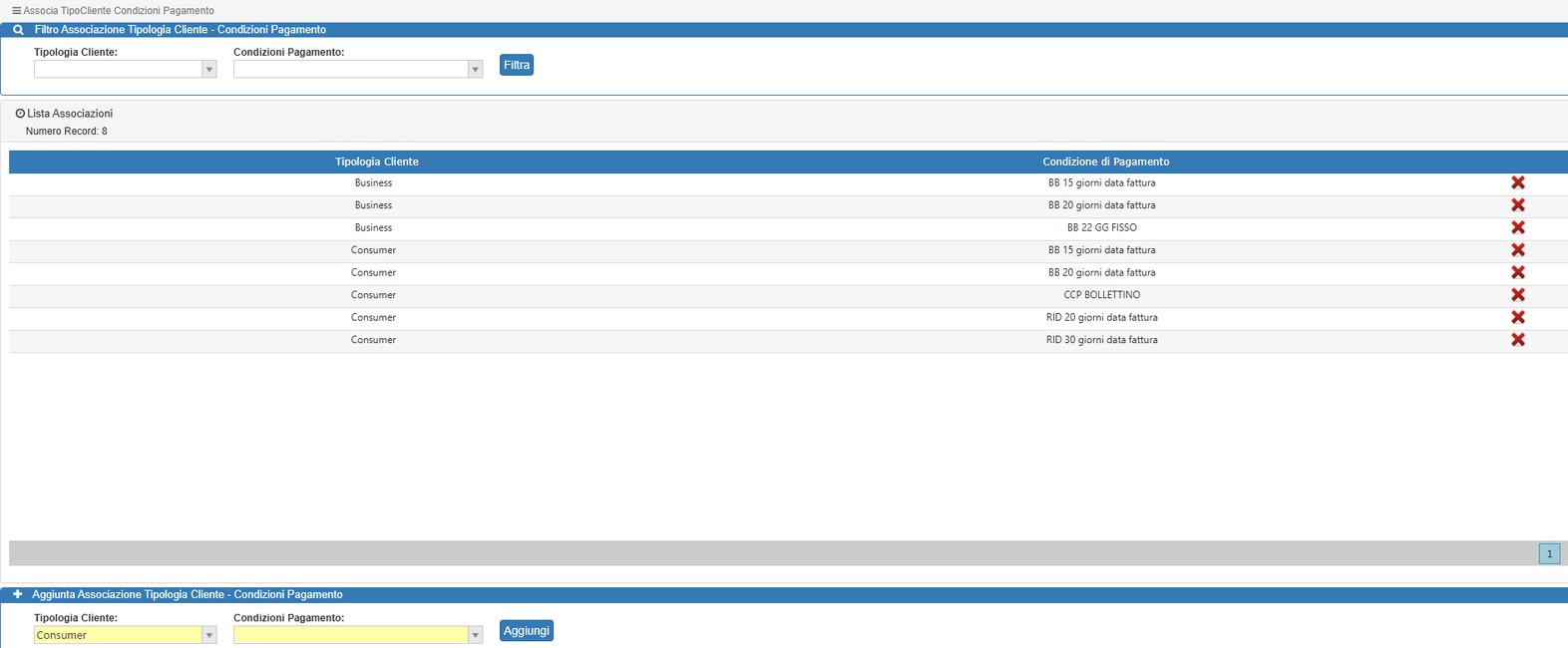Go to page 1 in the pager

coord(1549,554)
